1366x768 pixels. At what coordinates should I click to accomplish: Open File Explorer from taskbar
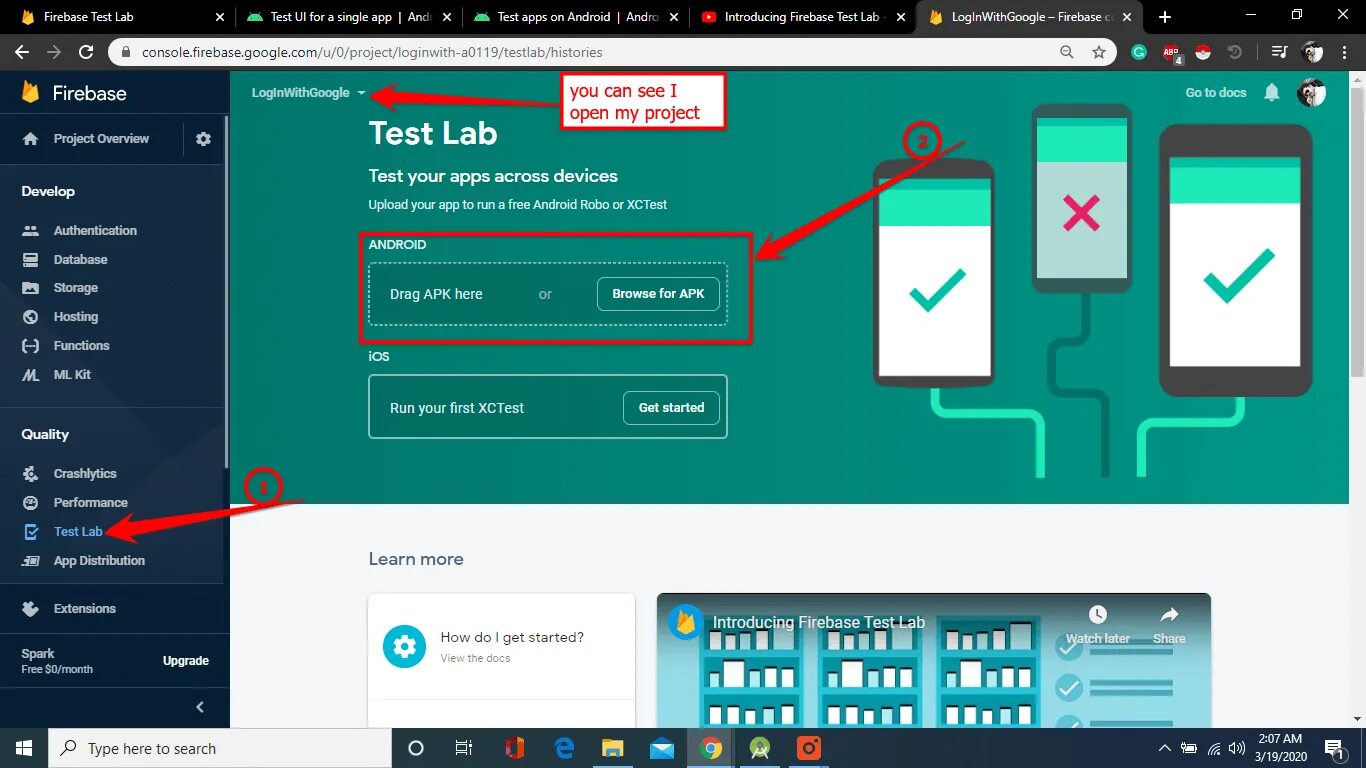tap(613, 748)
